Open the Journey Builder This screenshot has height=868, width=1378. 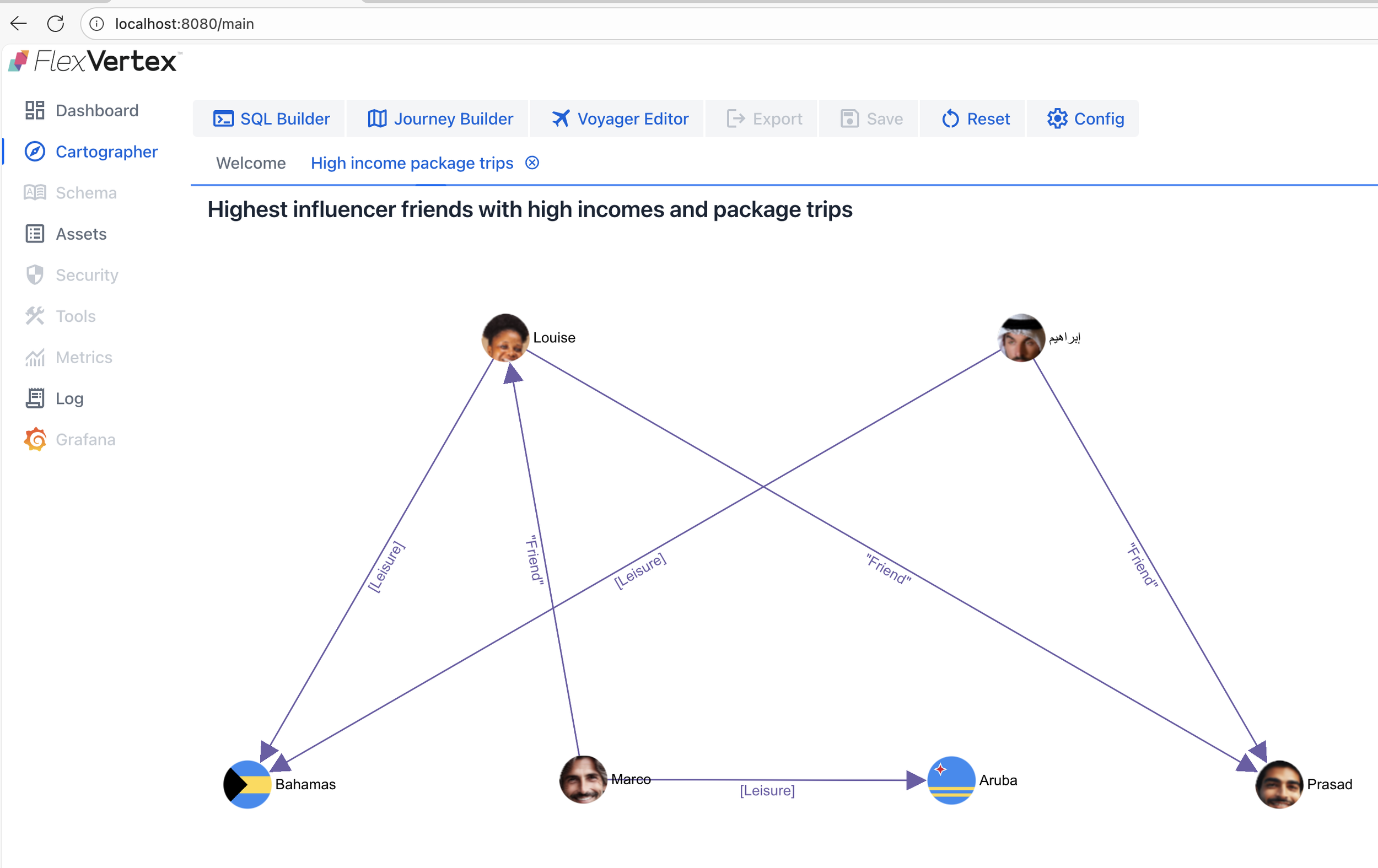coord(439,118)
